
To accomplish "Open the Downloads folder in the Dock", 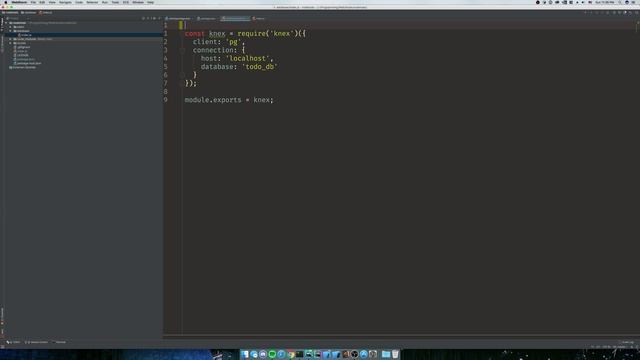I will coord(386,354).
